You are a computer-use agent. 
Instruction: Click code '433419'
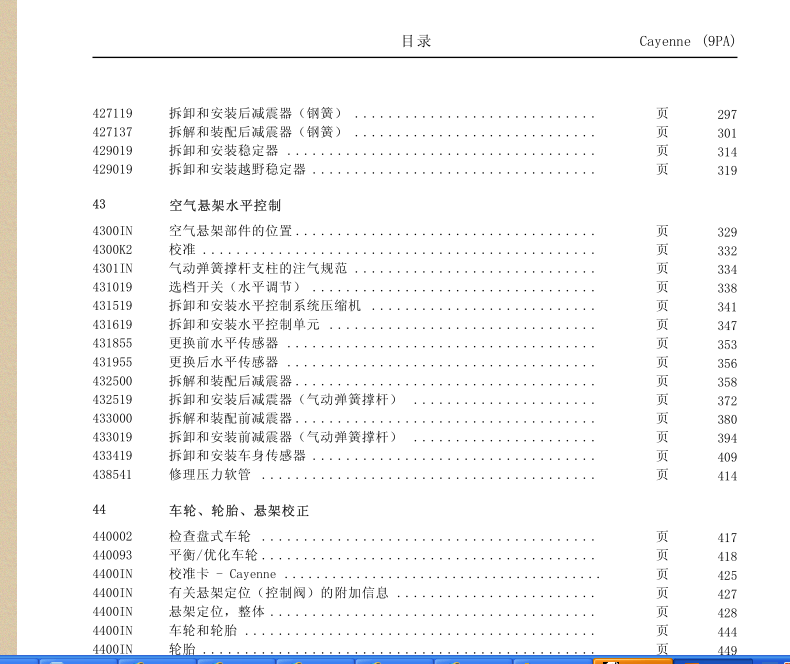112,456
